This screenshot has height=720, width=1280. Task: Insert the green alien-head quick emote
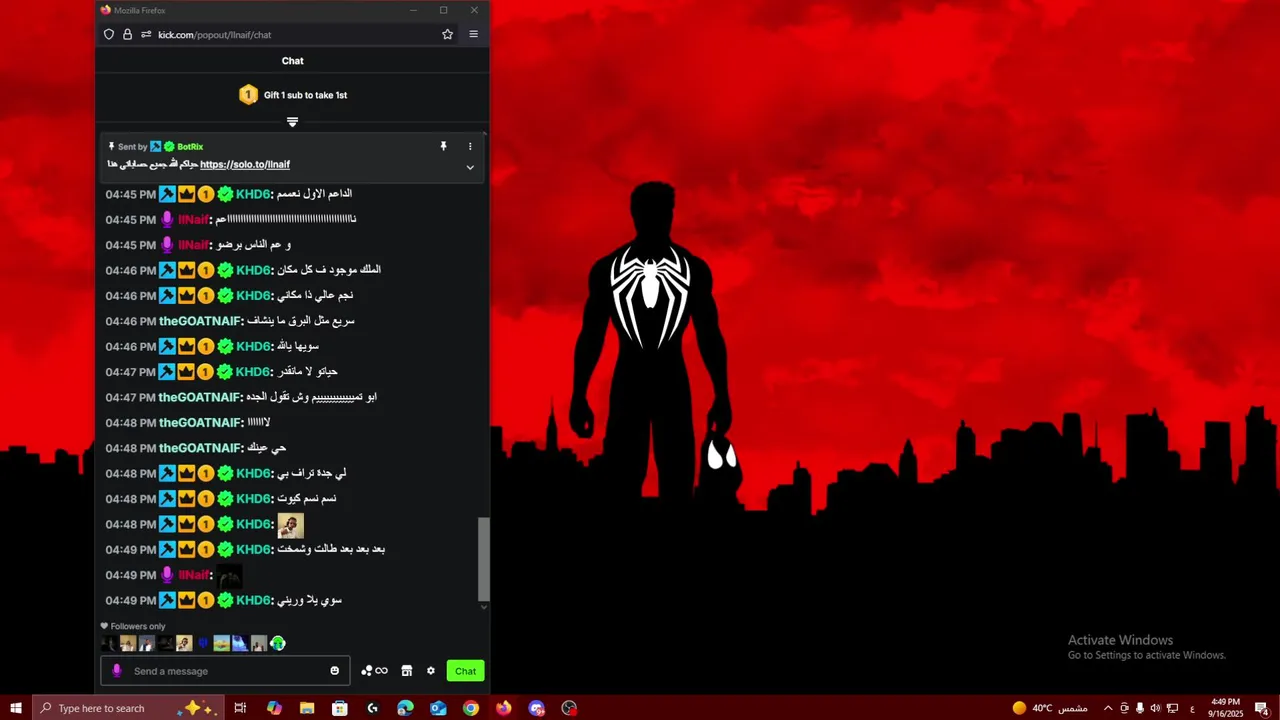pyautogui.click(x=278, y=643)
